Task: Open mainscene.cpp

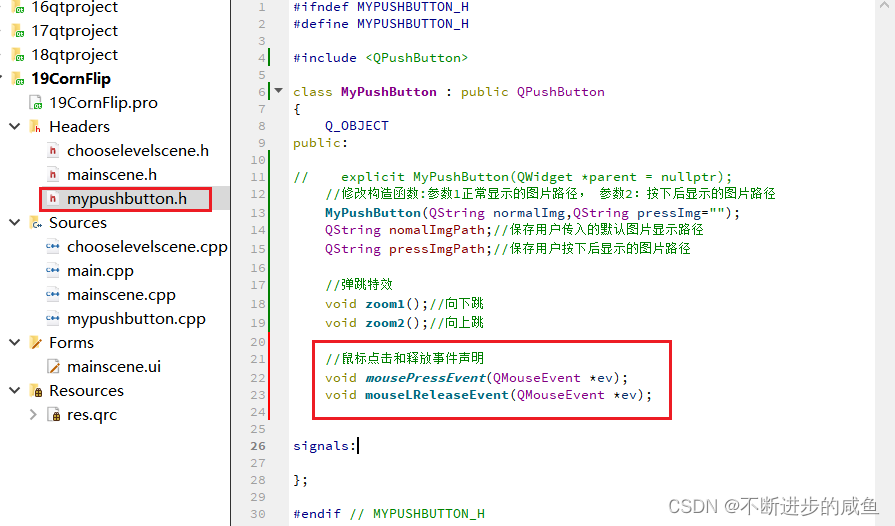Action: tap(121, 294)
